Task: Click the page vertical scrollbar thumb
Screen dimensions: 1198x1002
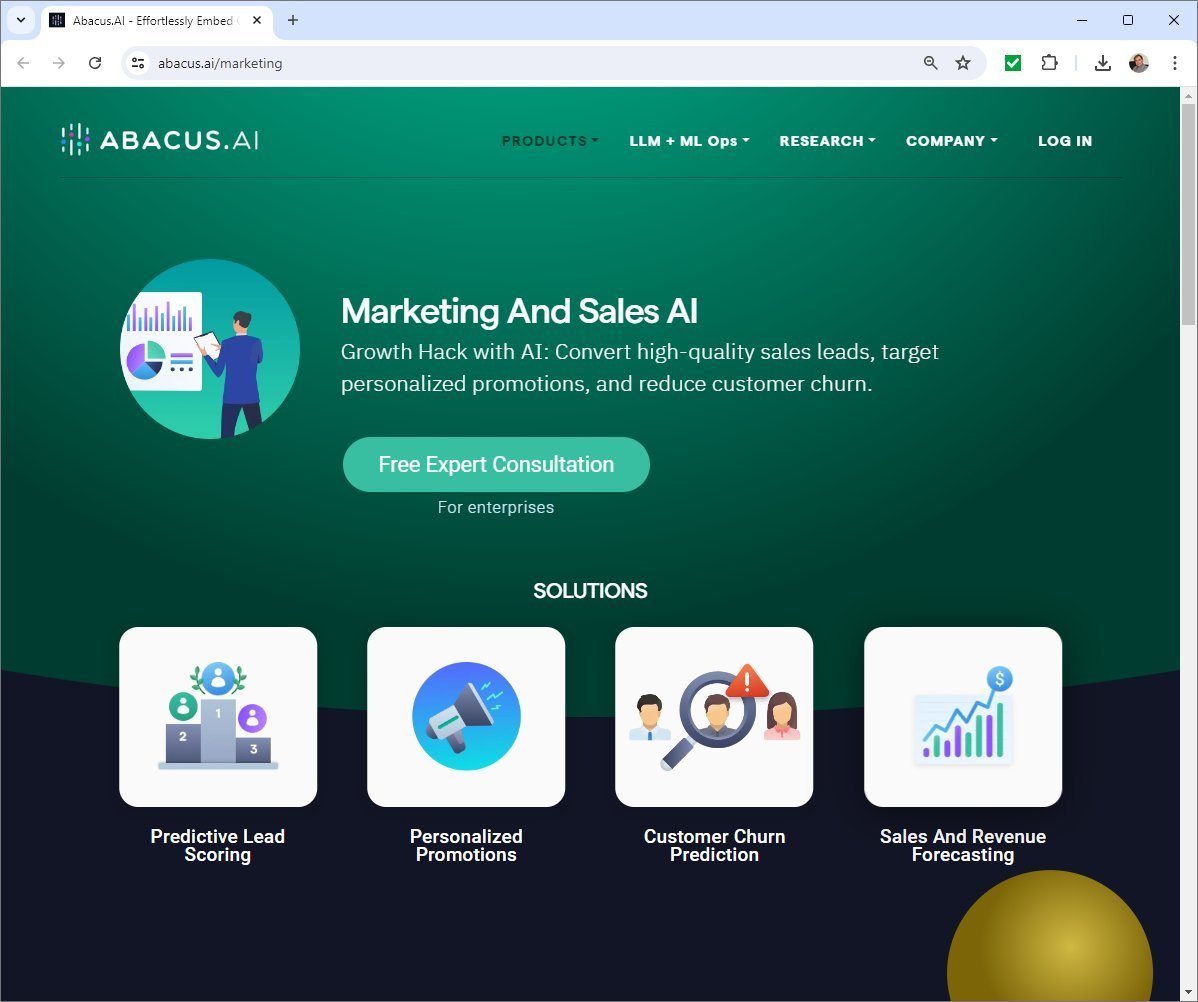Action: (1188, 214)
